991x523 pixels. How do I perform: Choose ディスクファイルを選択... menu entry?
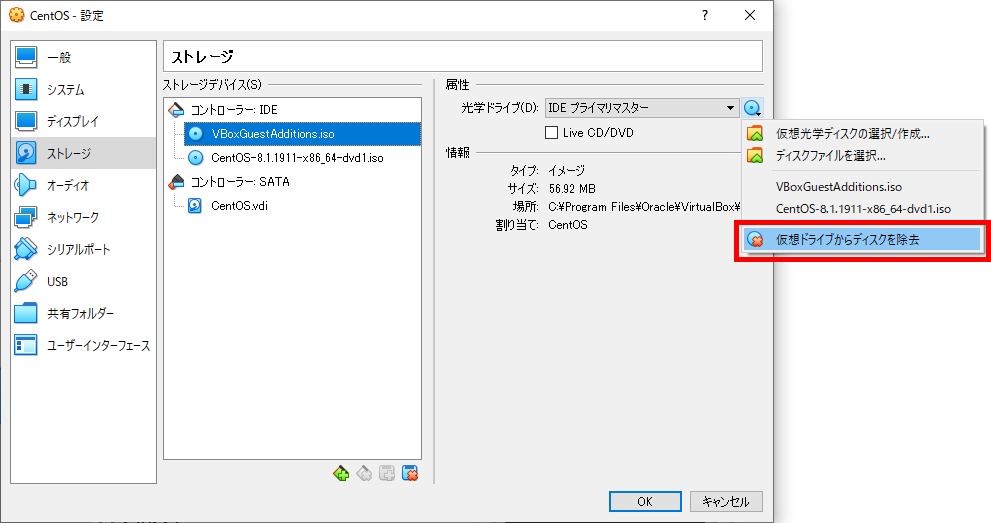pyautogui.click(x=862, y=155)
